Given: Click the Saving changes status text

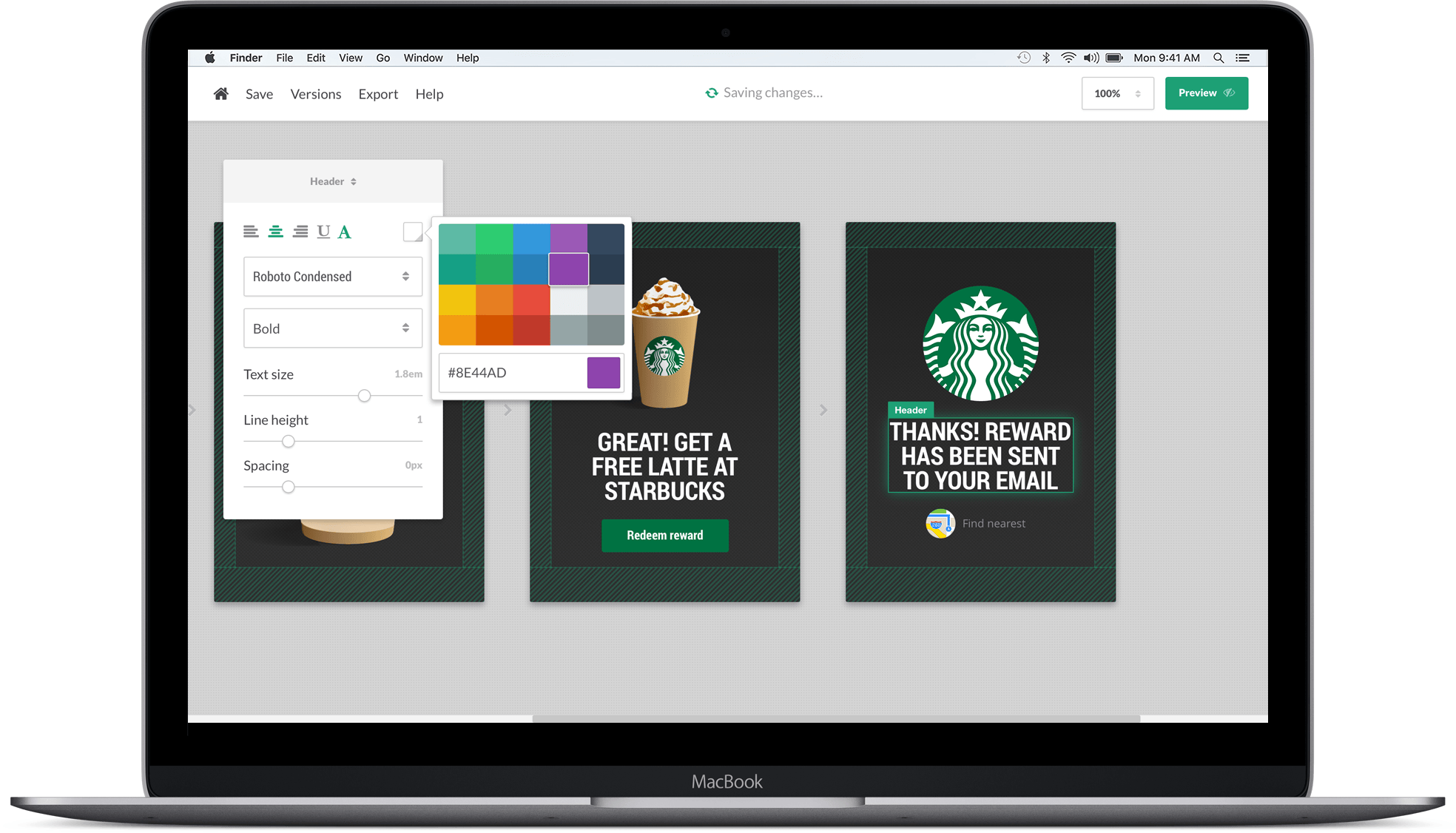Looking at the screenshot, I should pyautogui.click(x=772, y=92).
